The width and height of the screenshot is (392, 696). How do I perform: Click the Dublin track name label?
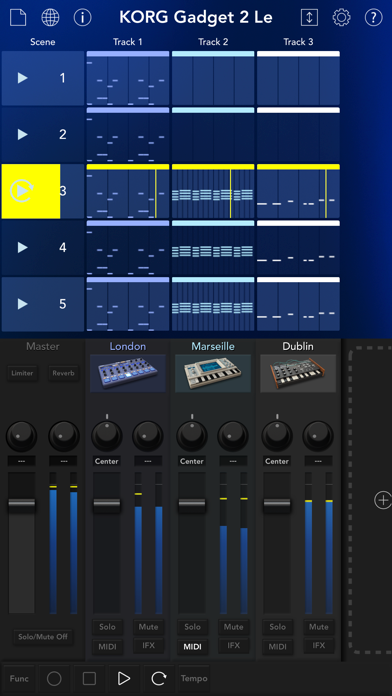pyautogui.click(x=298, y=346)
